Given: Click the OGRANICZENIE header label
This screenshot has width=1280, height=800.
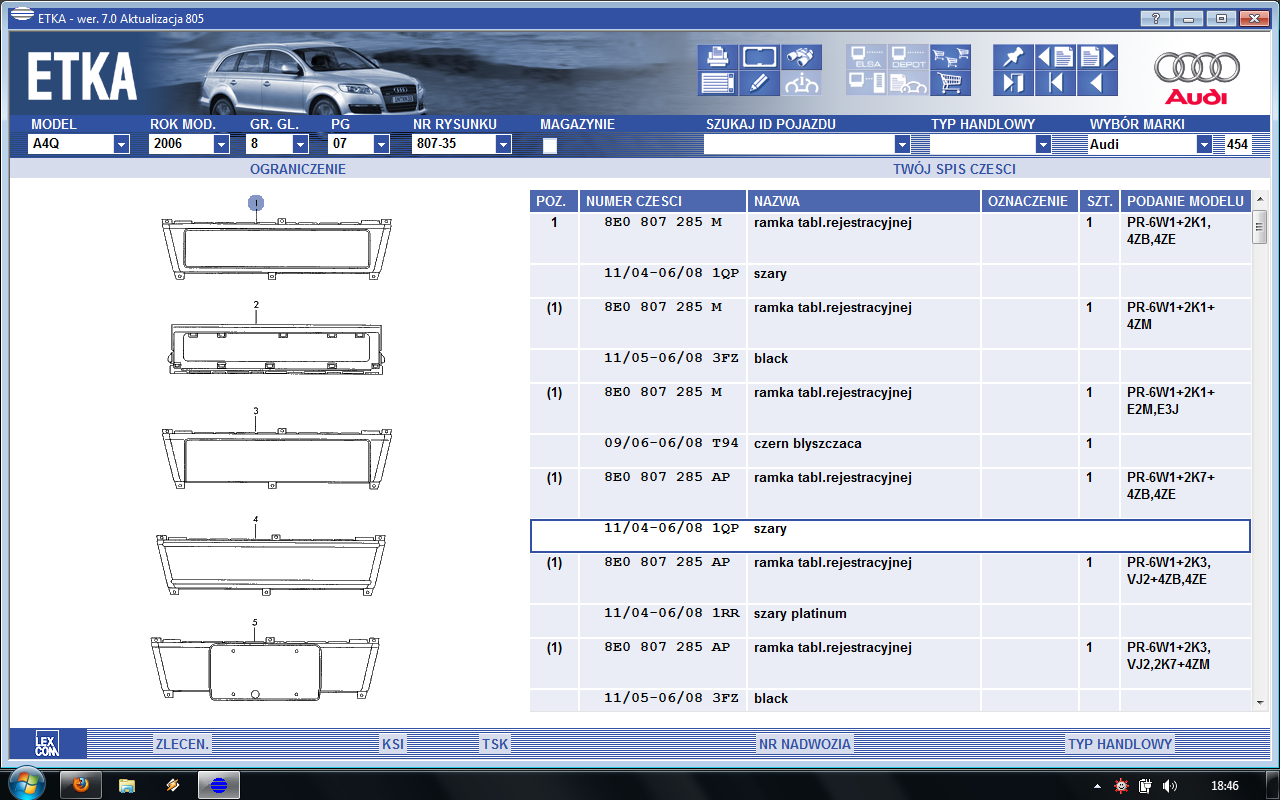Looking at the screenshot, I should pyautogui.click(x=298, y=169).
